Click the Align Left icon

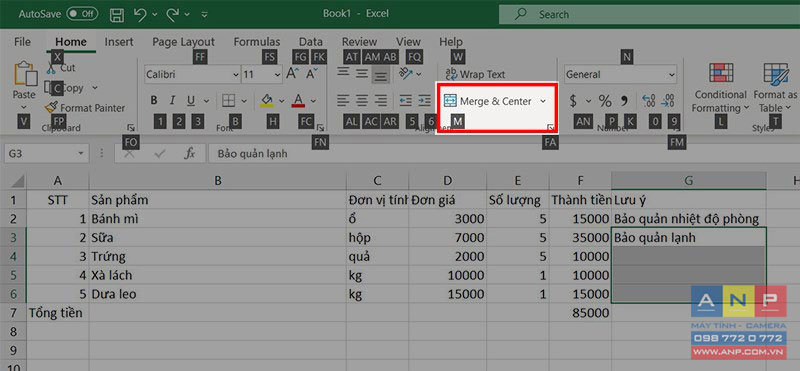343,101
